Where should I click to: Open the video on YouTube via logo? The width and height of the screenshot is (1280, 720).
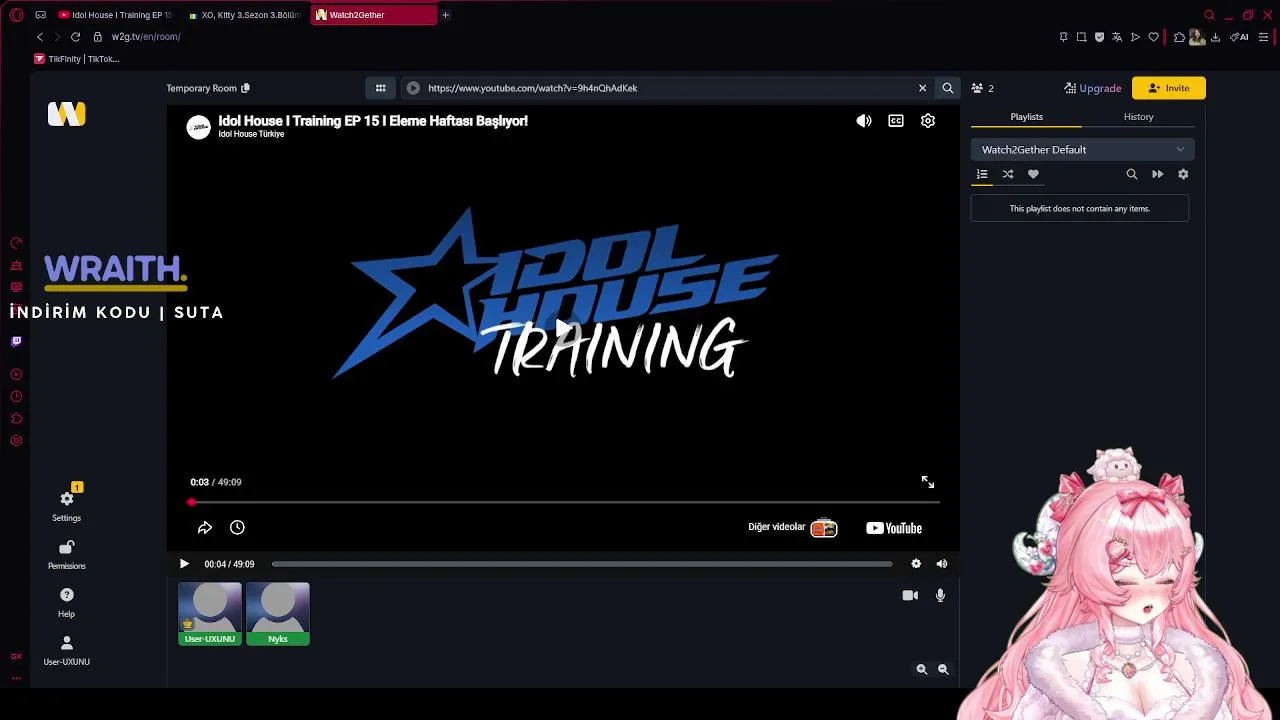tap(894, 528)
